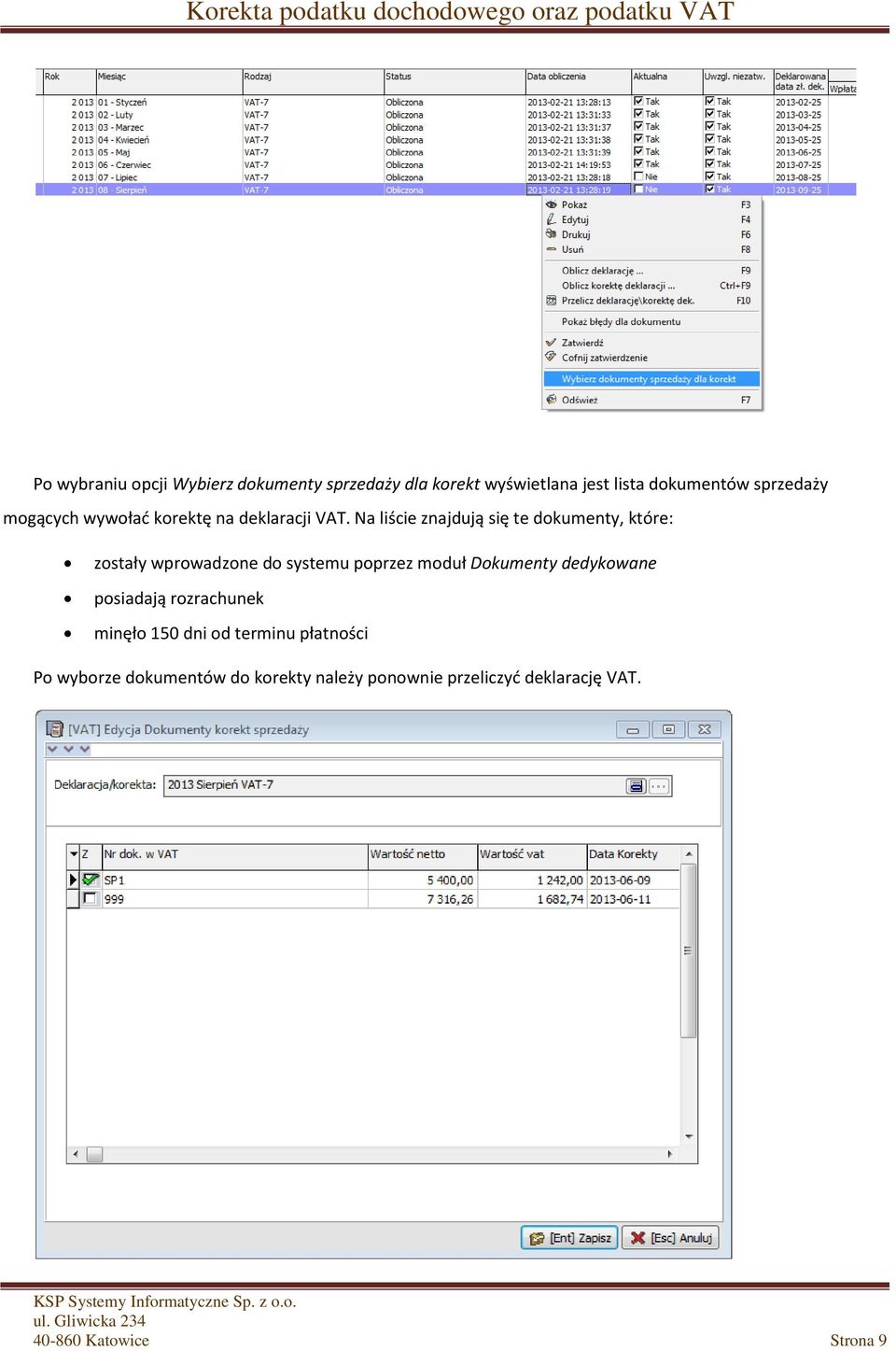Close the VAT Edycja Dokumenty window
This screenshot has height=1351, width=896.
pos(705,730)
